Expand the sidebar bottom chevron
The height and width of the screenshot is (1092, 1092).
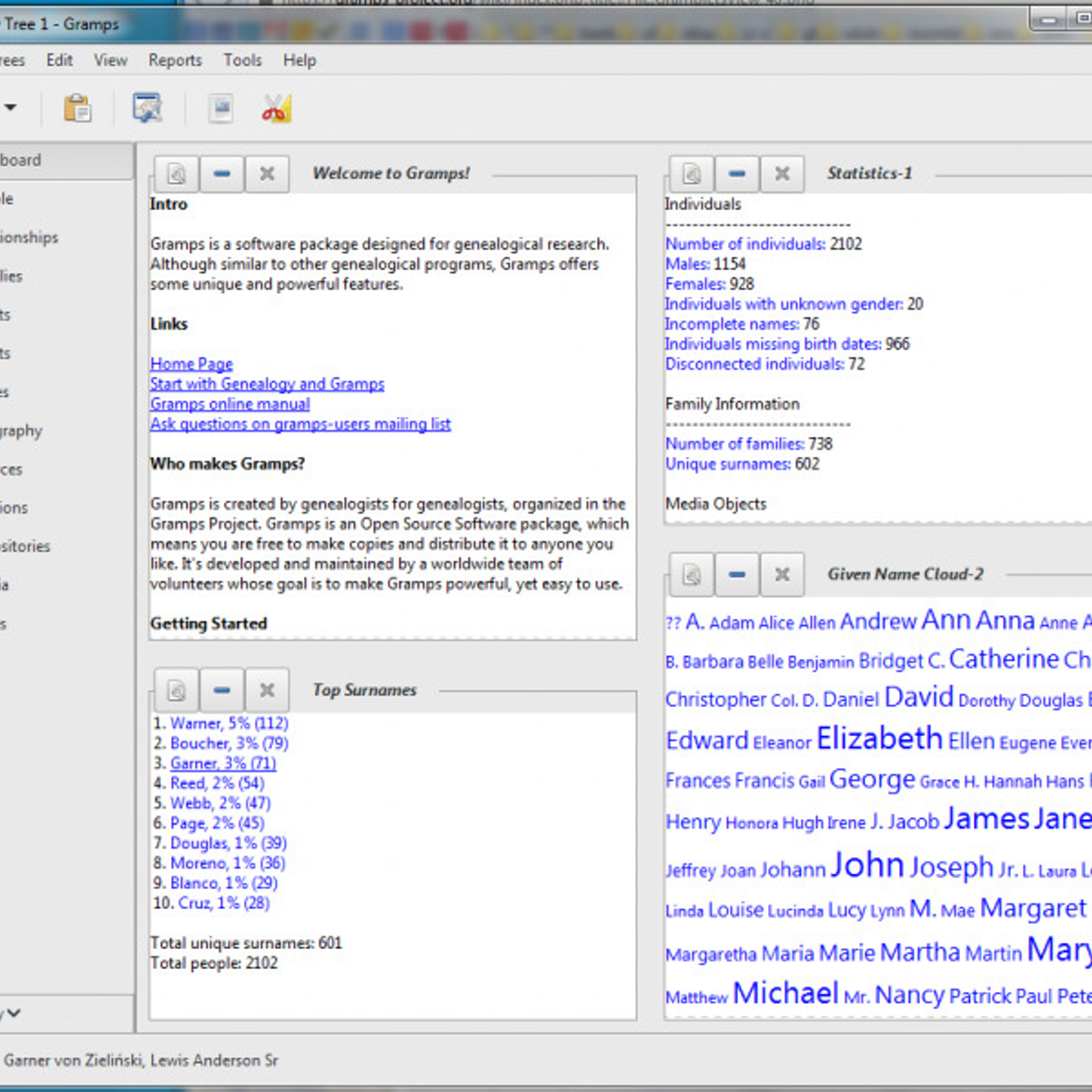pyautogui.click(x=13, y=1012)
